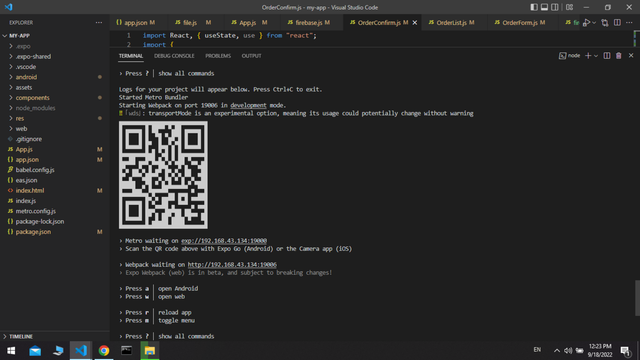Expand the components folder
Screen dimensions: 640x360
tap(55, 98)
